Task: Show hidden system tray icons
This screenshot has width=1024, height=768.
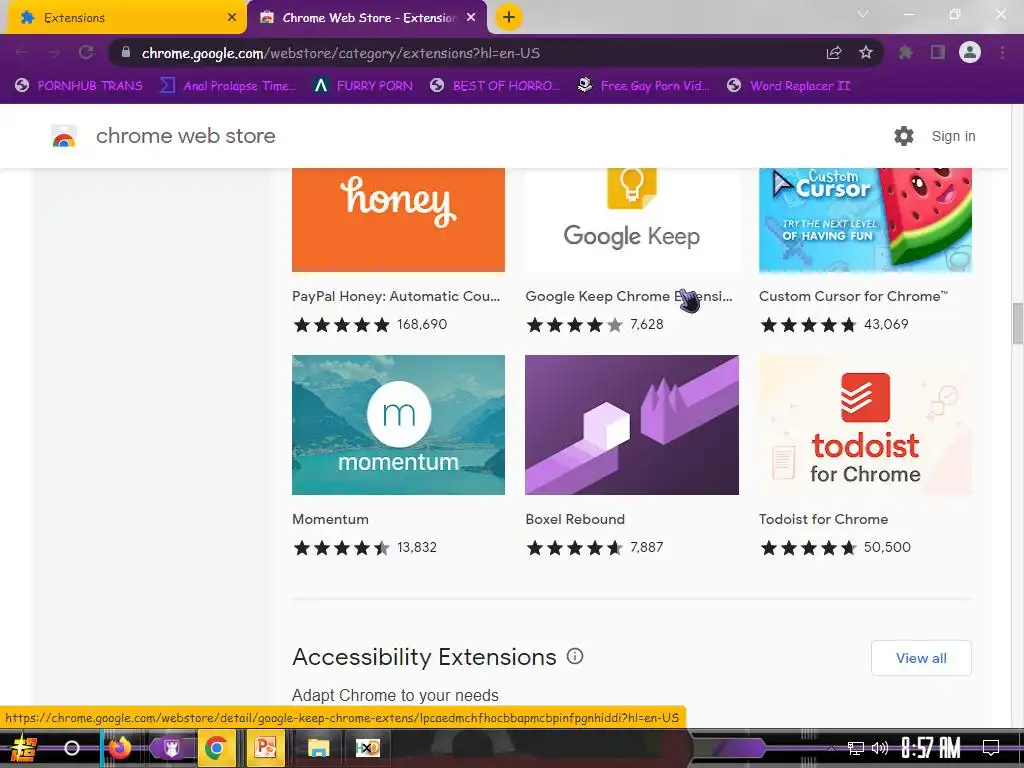Action: tap(831, 748)
